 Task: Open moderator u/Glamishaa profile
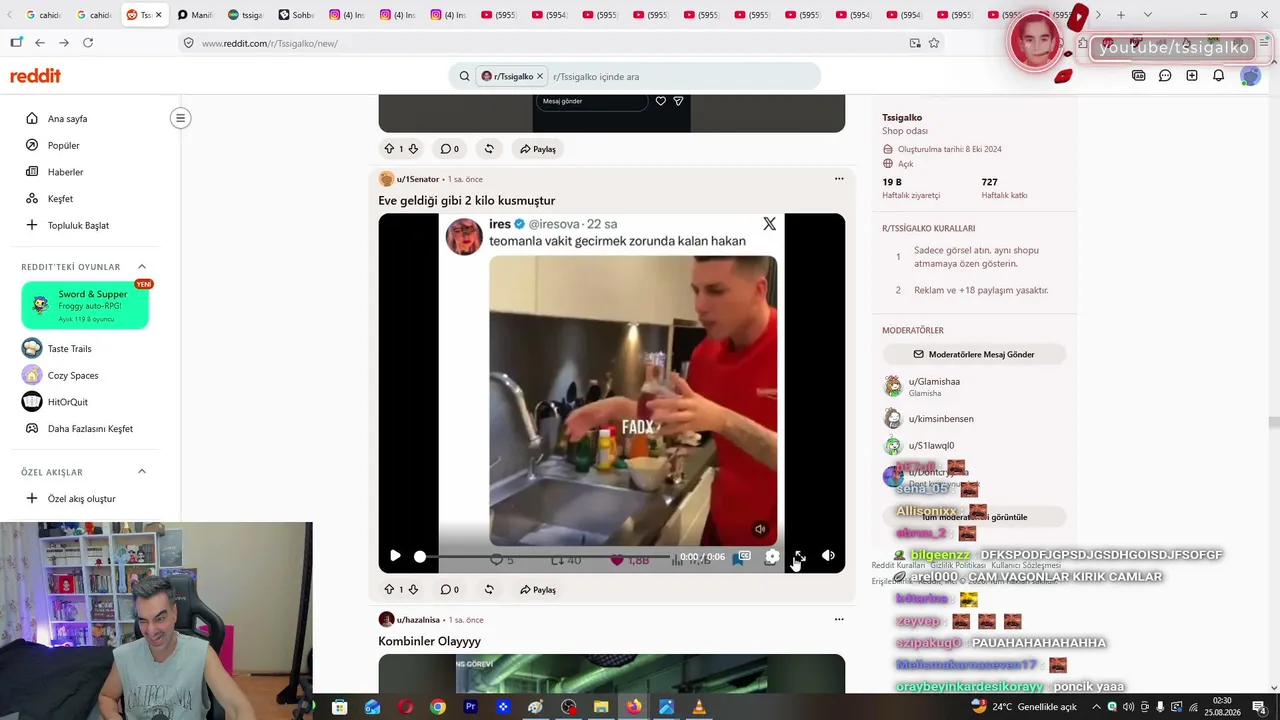(x=934, y=382)
